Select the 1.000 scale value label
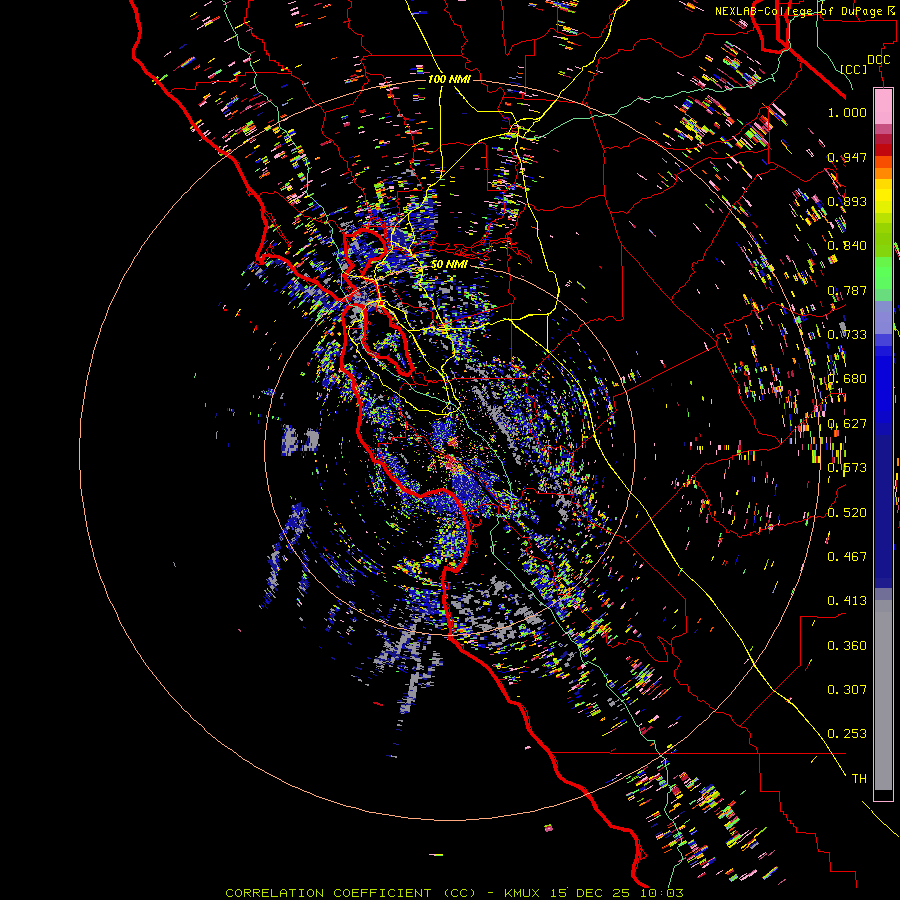Viewport: 900px width, 900px height. pos(847,112)
